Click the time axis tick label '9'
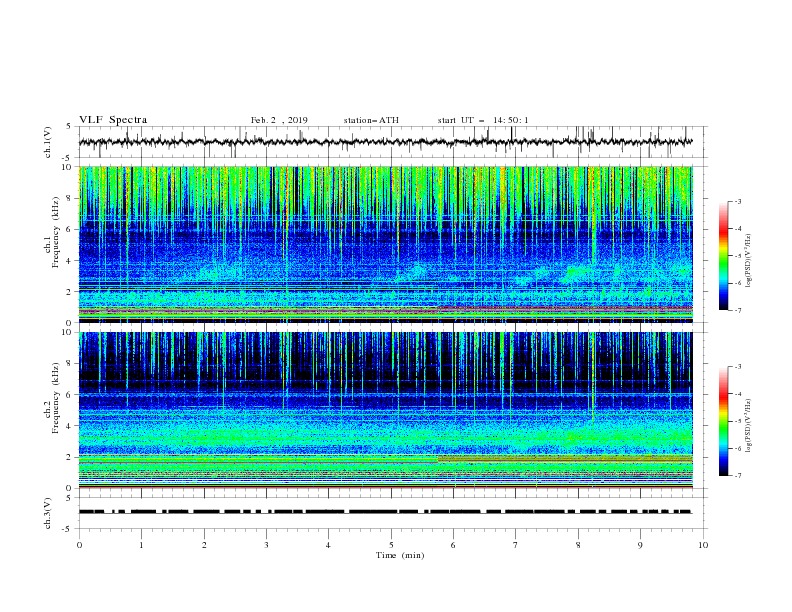 (x=640, y=545)
